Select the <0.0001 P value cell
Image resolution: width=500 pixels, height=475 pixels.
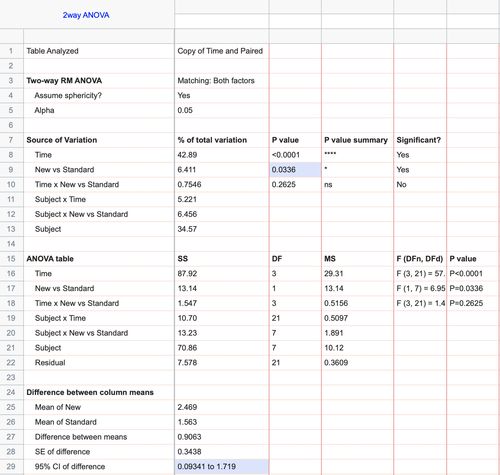point(295,155)
